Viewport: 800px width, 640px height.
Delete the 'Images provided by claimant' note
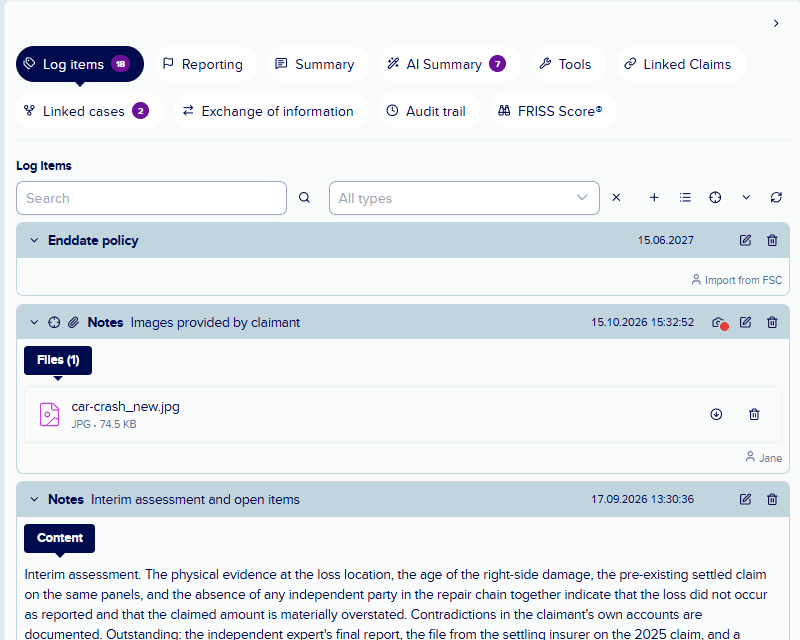coord(772,322)
